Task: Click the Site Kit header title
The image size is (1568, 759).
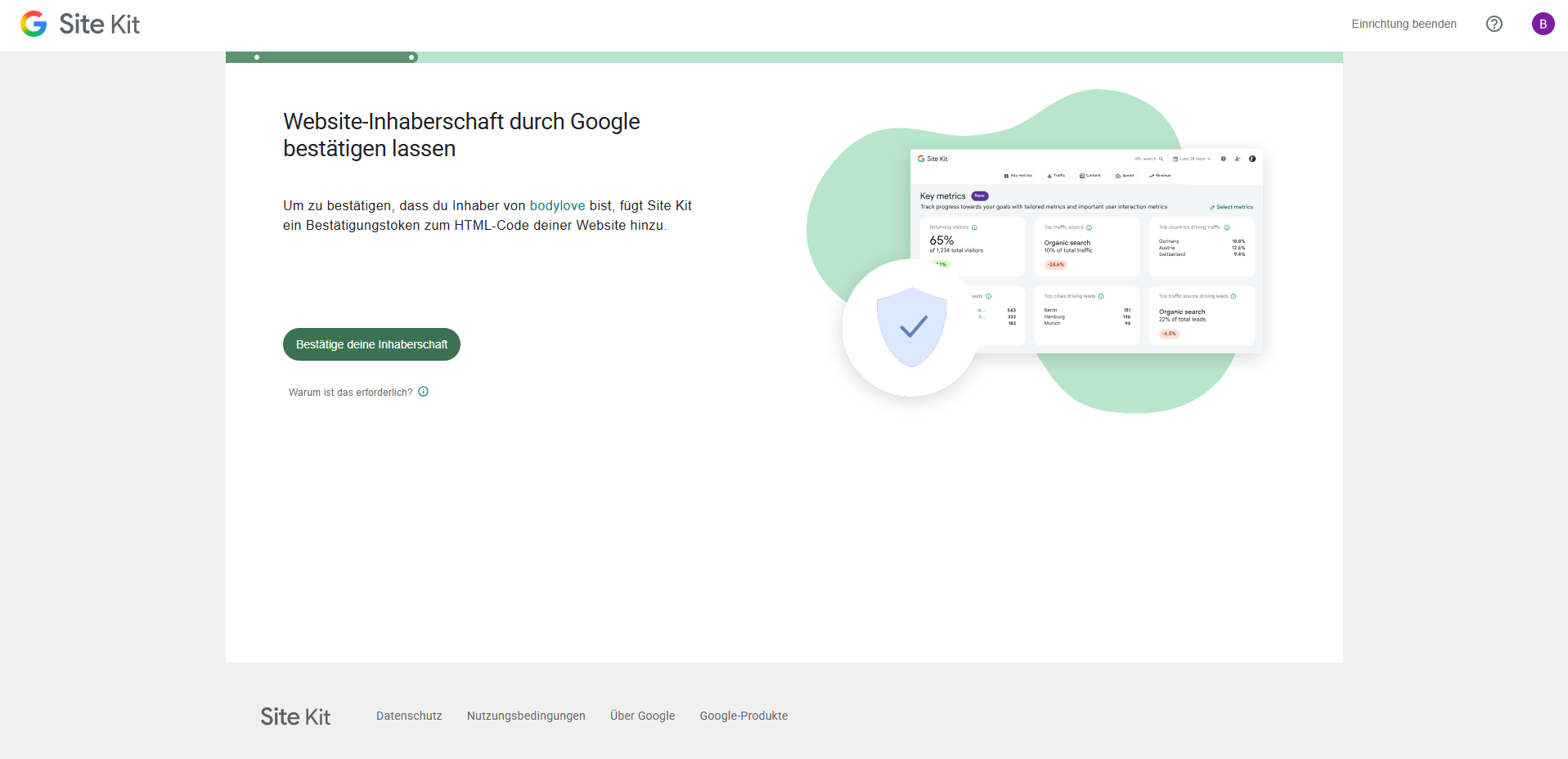Action: pyautogui.click(x=99, y=25)
